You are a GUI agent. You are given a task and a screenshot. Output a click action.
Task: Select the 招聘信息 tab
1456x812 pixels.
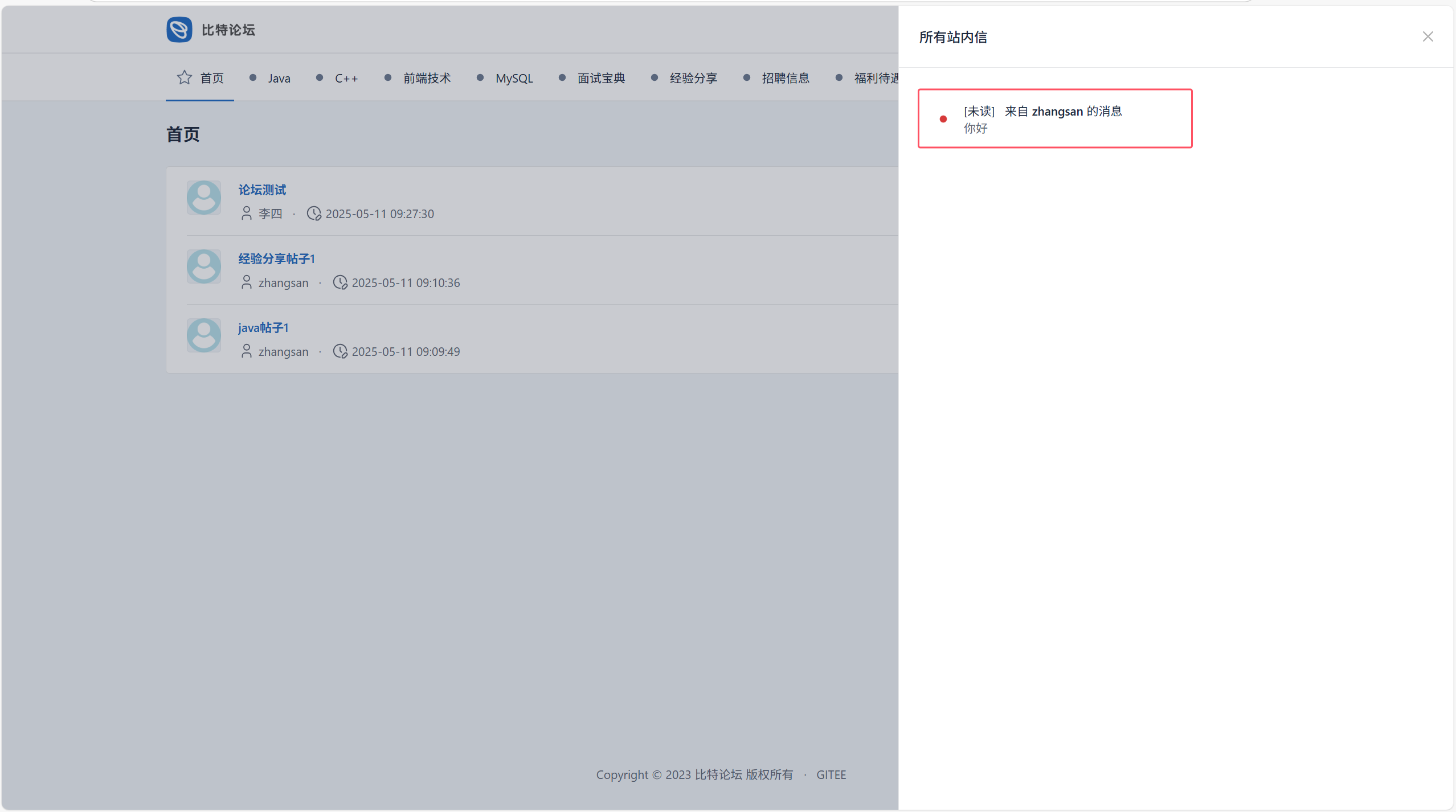[x=786, y=79]
